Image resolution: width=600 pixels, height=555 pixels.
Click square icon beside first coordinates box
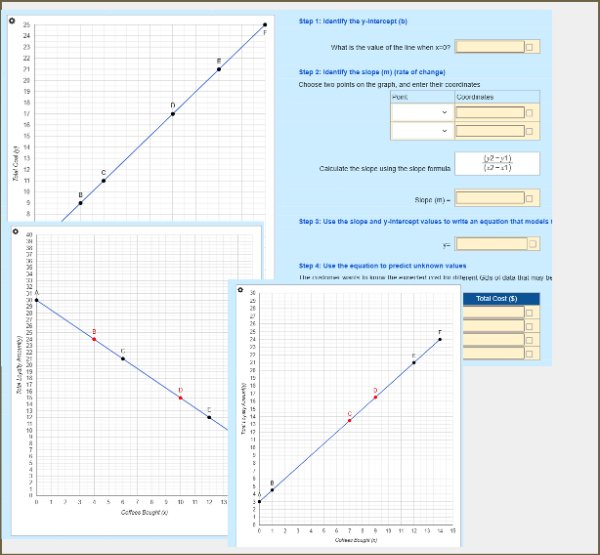(x=529, y=113)
